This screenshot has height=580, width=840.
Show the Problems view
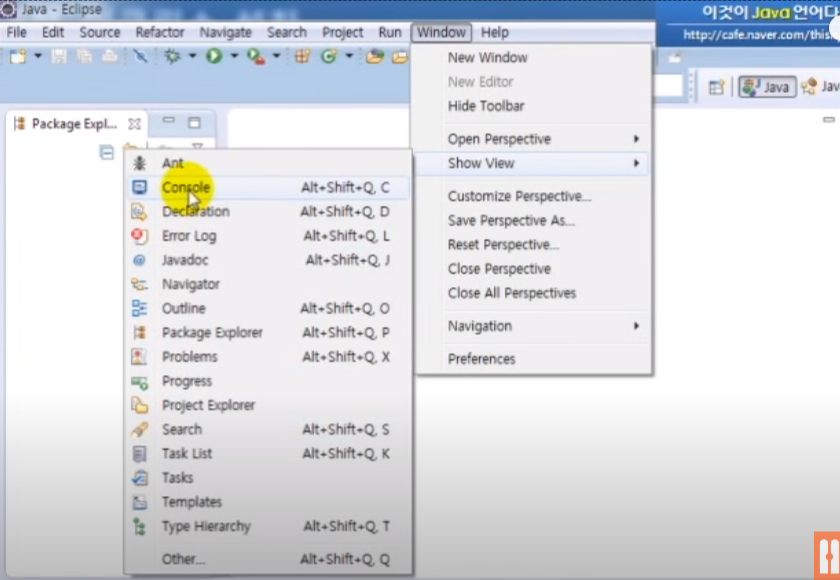coord(268,357)
